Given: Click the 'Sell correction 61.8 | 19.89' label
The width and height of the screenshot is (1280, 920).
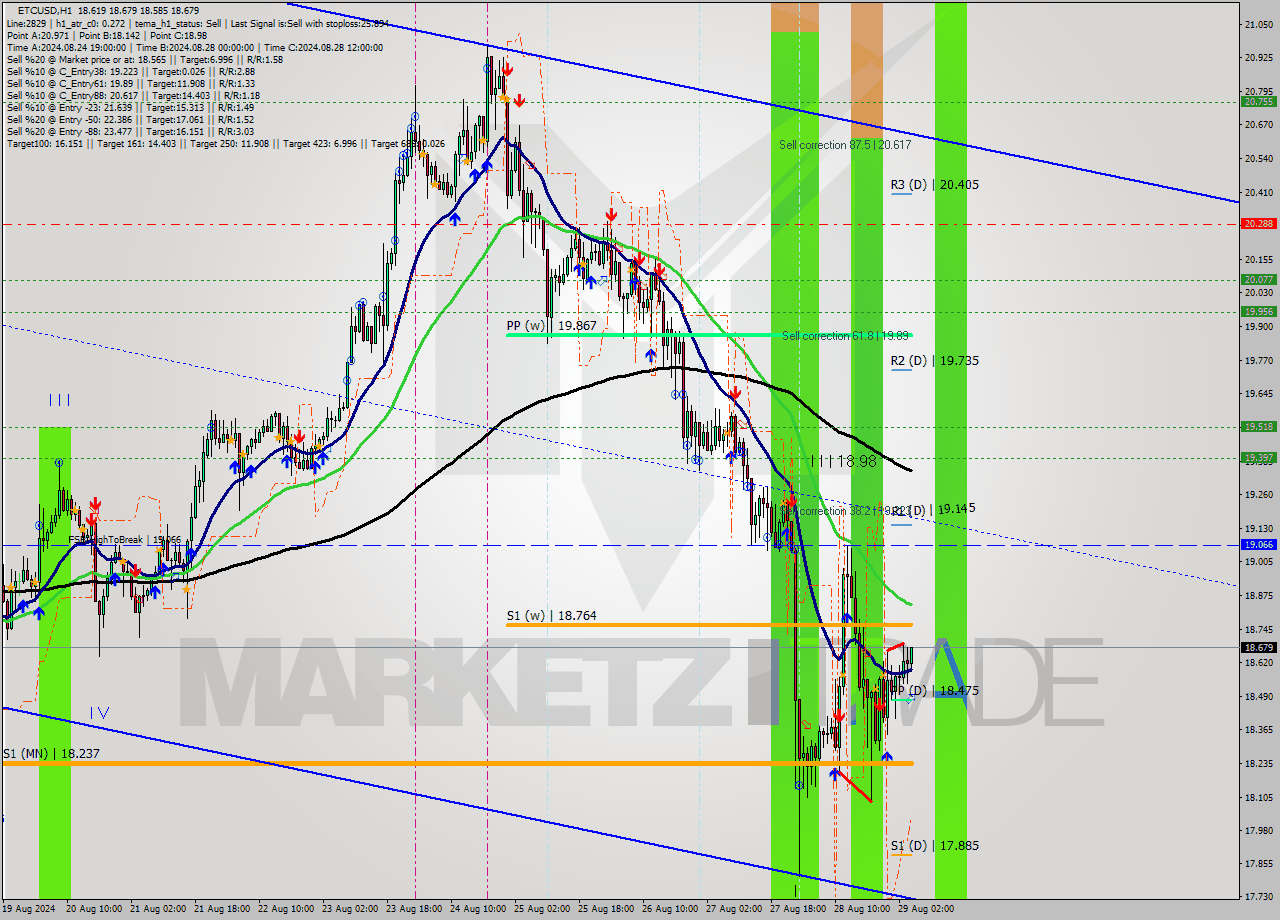Looking at the screenshot, I should click(846, 336).
